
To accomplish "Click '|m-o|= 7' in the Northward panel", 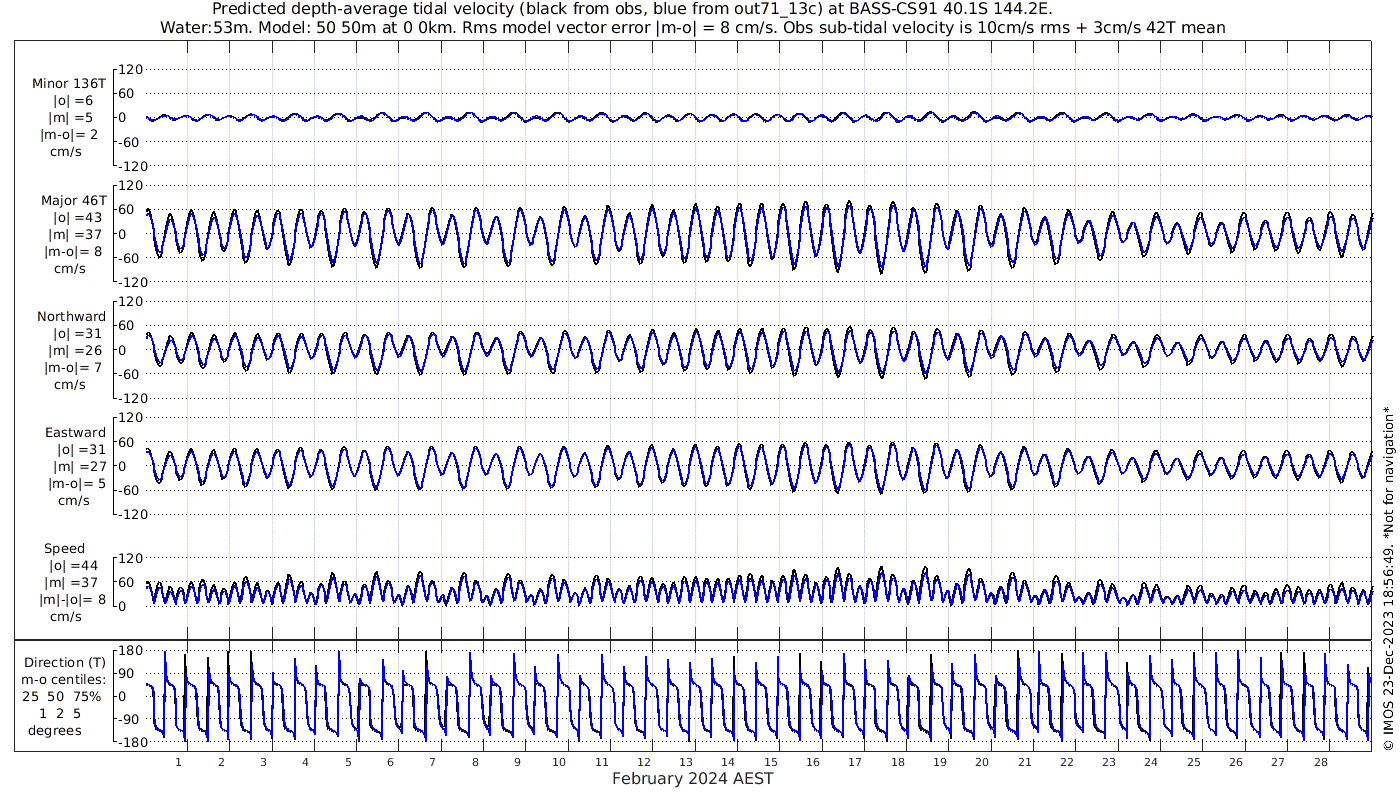I will pyautogui.click(x=73, y=367).
